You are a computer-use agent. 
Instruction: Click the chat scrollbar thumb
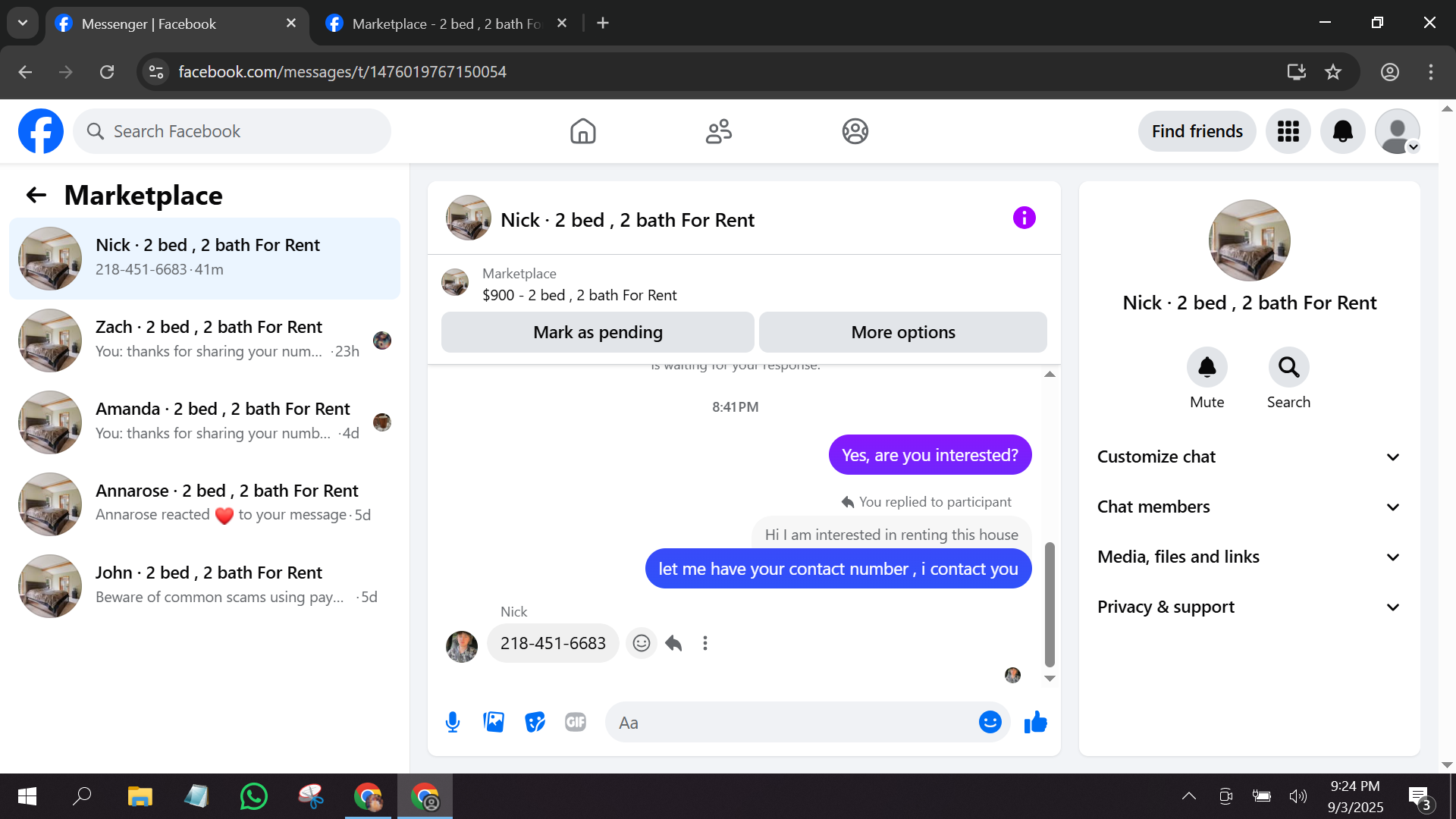click(x=1050, y=604)
